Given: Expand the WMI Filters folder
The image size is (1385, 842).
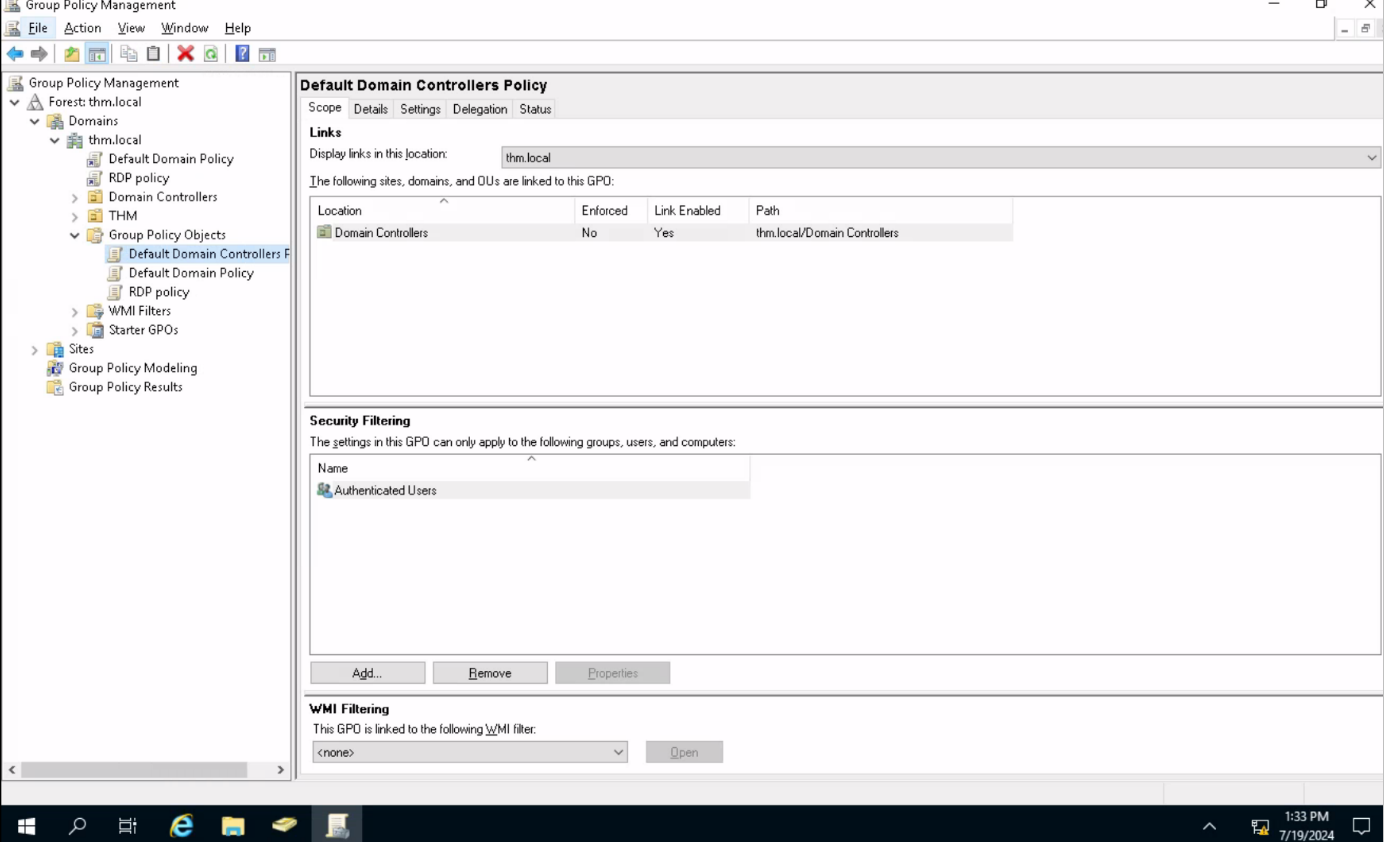Looking at the screenshot, I should pos(75,311).
